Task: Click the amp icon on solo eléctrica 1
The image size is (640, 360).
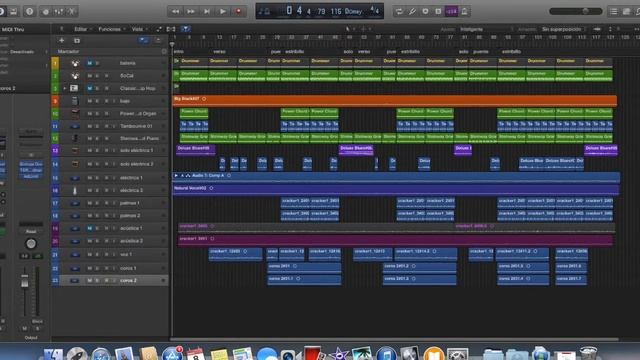Action: tap(75, 151)
